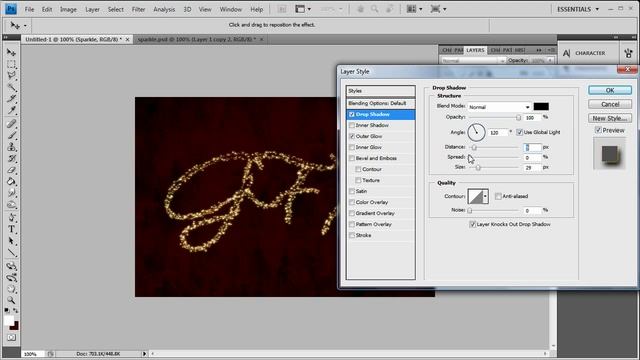The height and width of the screenshot is (360, 640).
Task: Select the Magic Wand tool
Action: (11, 87)
